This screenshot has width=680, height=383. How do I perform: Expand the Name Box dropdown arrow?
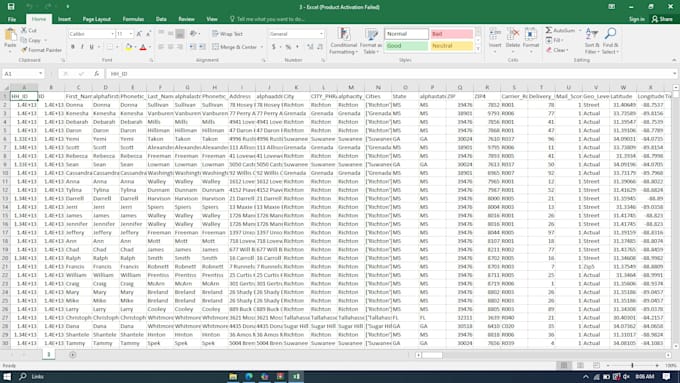[x=40, y=74]
